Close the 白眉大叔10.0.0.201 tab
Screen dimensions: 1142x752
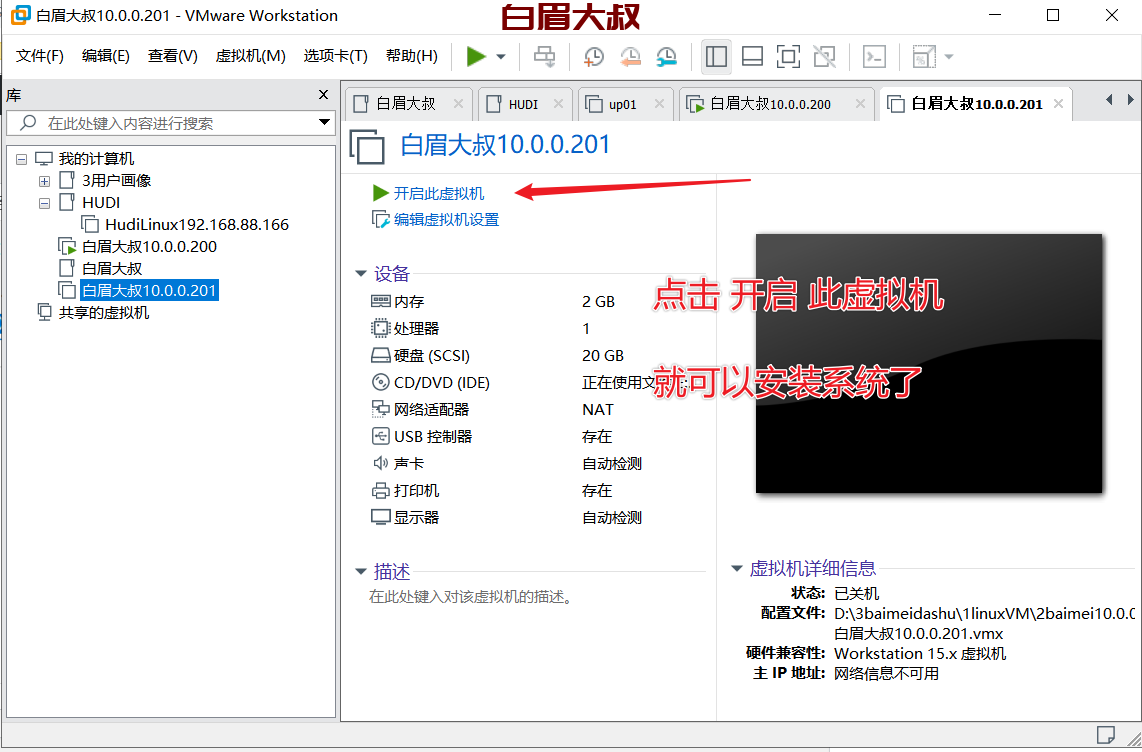coord(1058,104)
